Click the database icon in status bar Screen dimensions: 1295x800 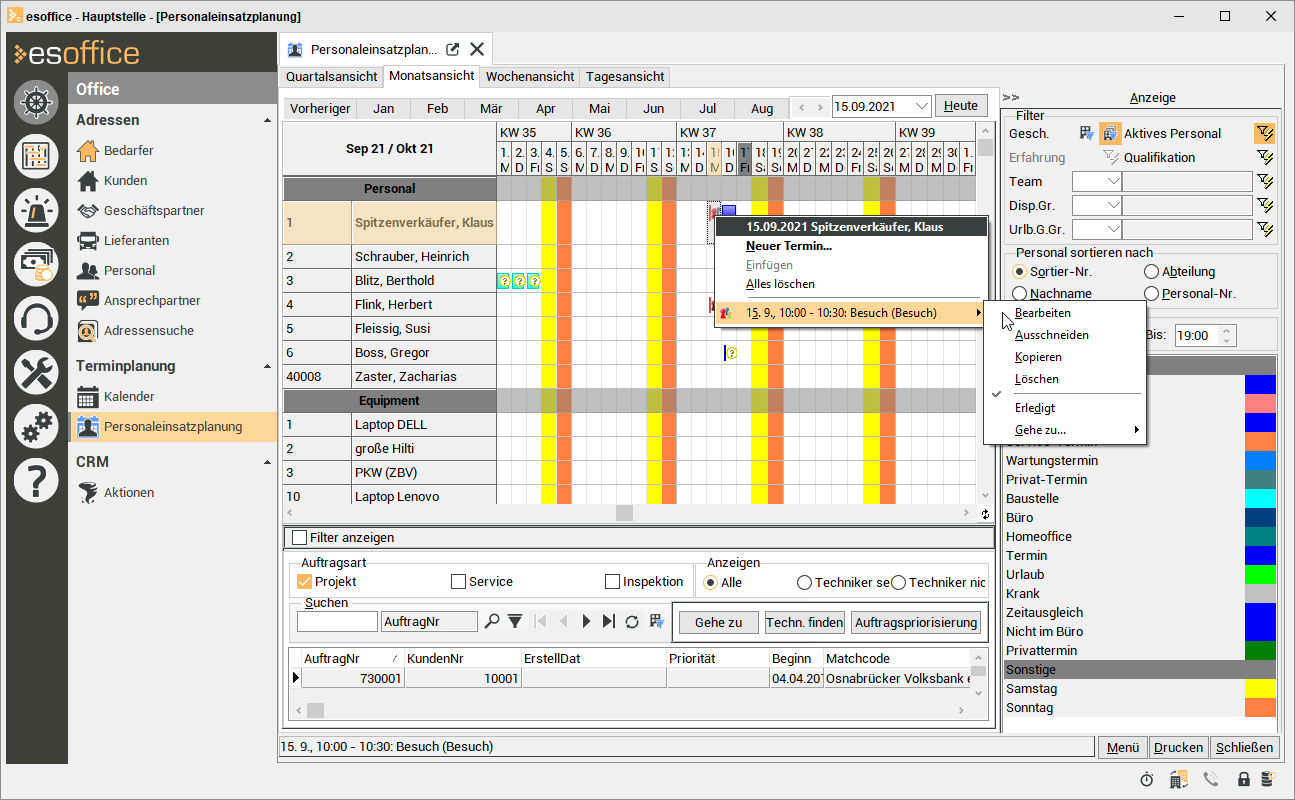click(1267, 779)
